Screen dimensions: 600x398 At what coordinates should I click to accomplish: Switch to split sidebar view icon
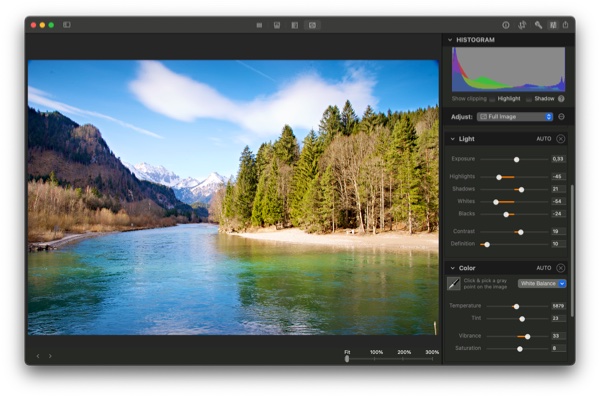[x=294, y=25]
